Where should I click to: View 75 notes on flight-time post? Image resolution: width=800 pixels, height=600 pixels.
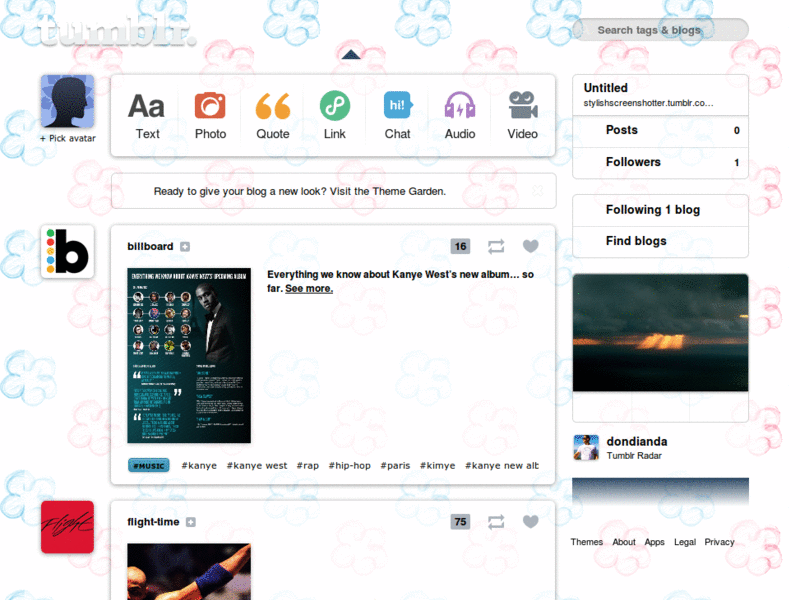(460, 522)
